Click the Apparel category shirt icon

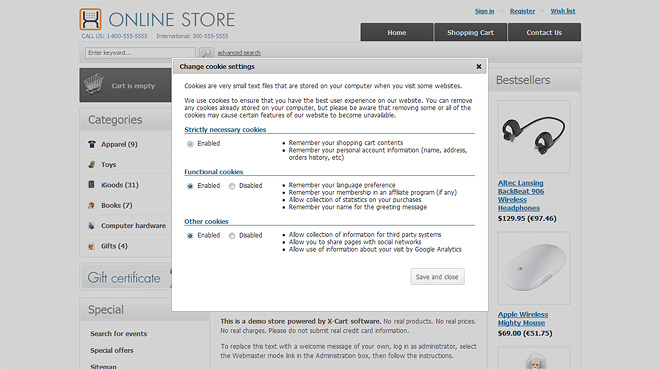tap(92, 144)
